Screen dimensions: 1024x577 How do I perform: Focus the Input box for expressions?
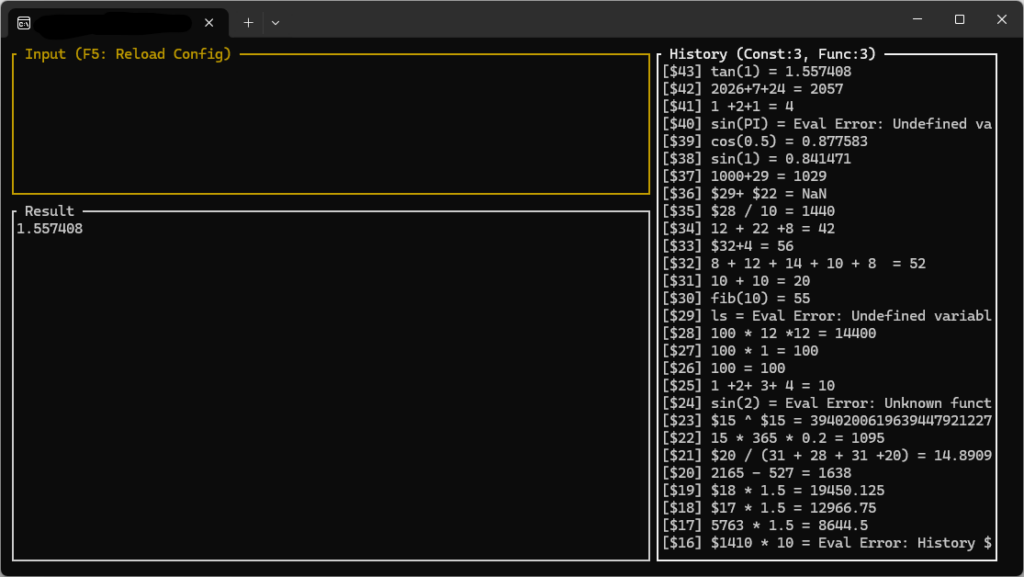(x=331, y=124)
